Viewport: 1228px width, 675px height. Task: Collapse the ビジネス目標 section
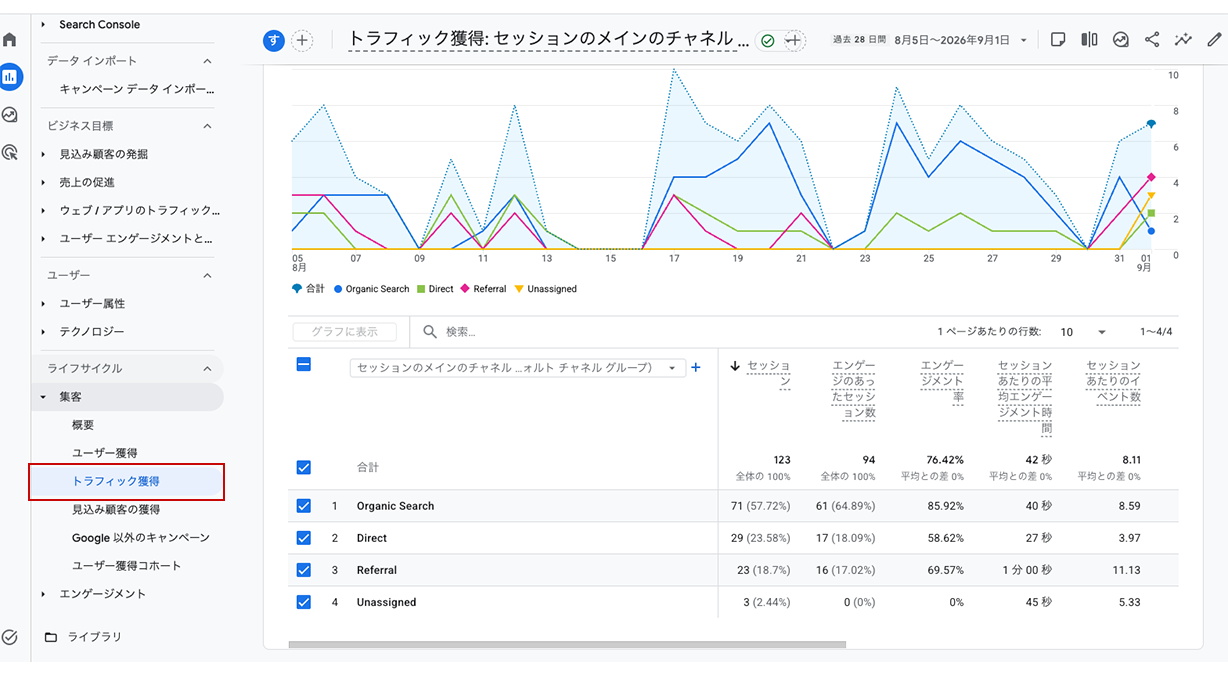tap(207, 126)
